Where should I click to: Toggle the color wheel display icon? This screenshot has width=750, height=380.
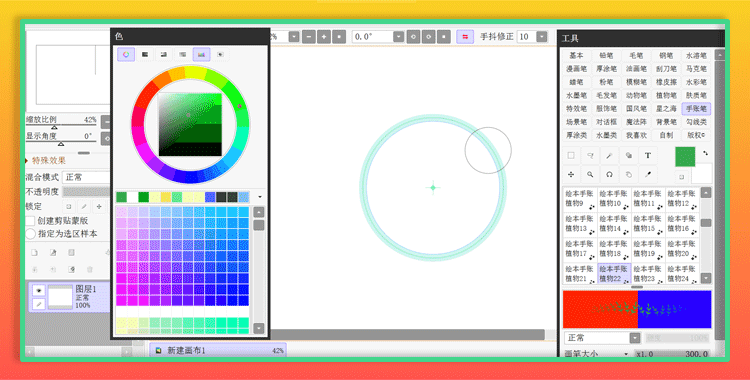click(x=126, y=55)
